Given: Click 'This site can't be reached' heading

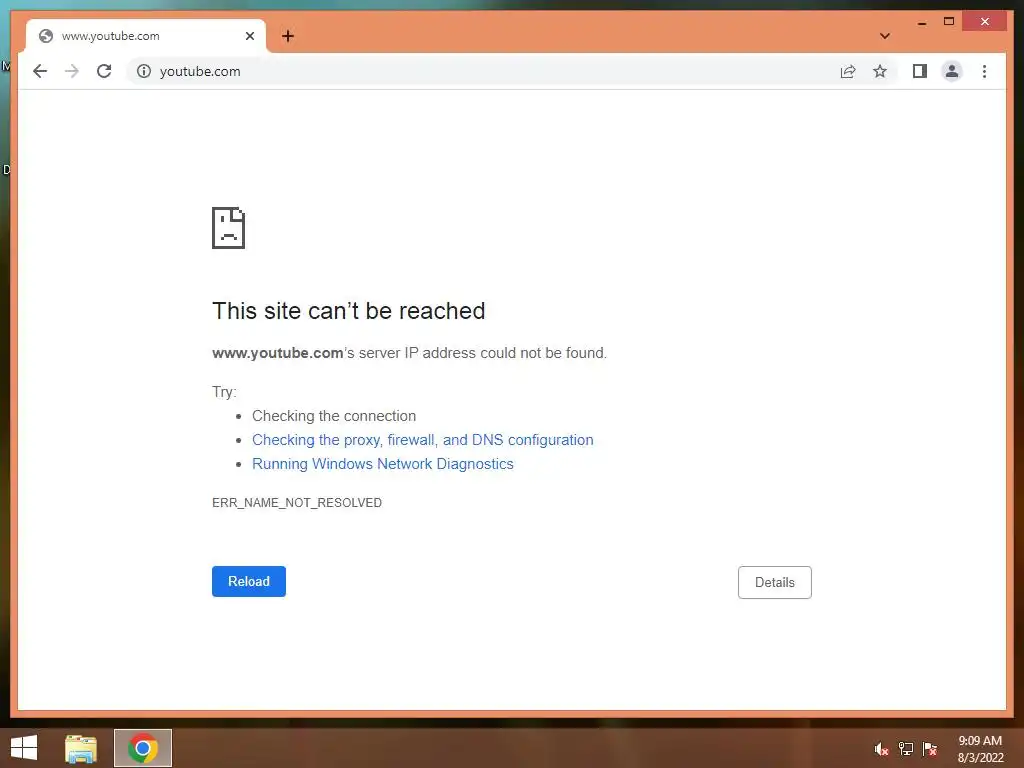Looking at the screenshot, I should [349, 311].
